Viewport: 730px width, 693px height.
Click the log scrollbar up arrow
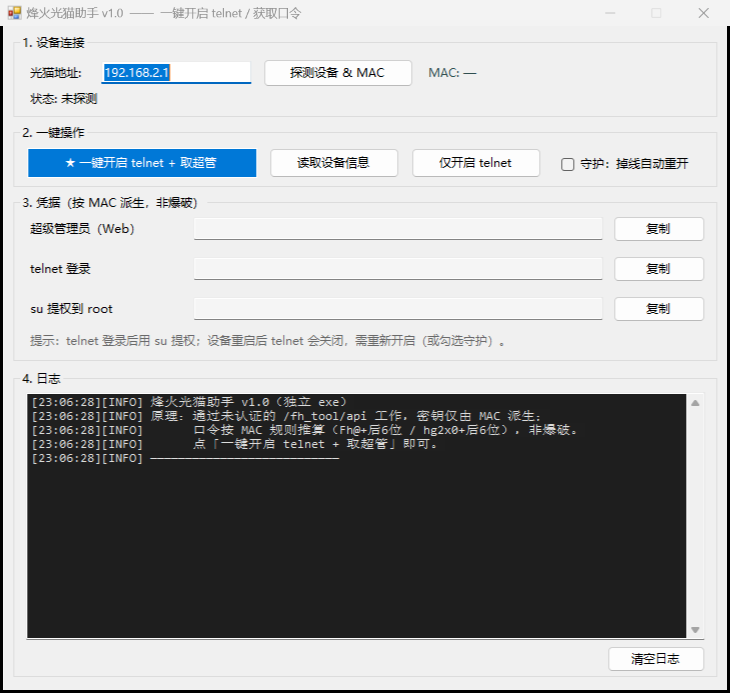coord(695,403)
